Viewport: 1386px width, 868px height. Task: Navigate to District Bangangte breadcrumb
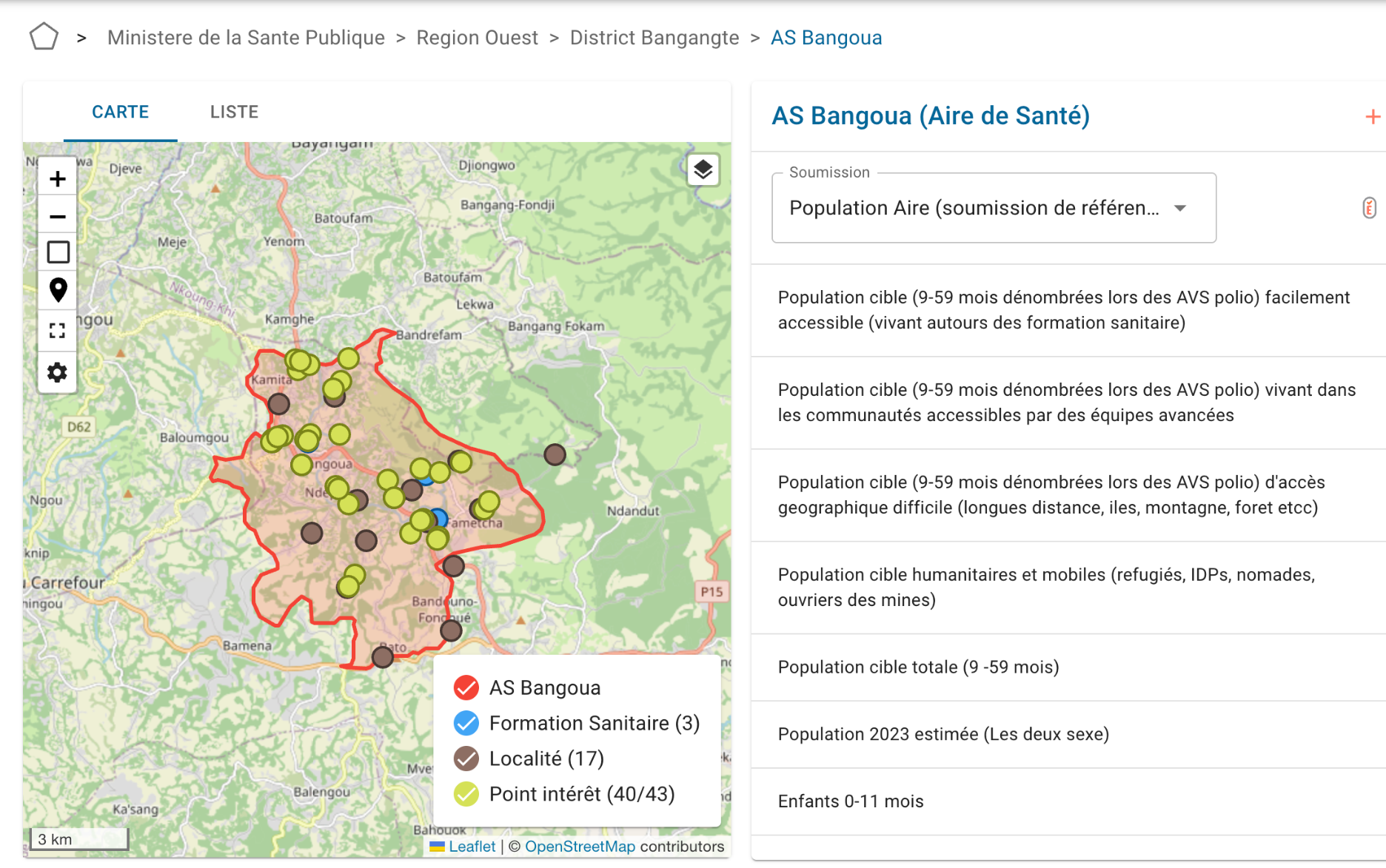tap(654, 38)
